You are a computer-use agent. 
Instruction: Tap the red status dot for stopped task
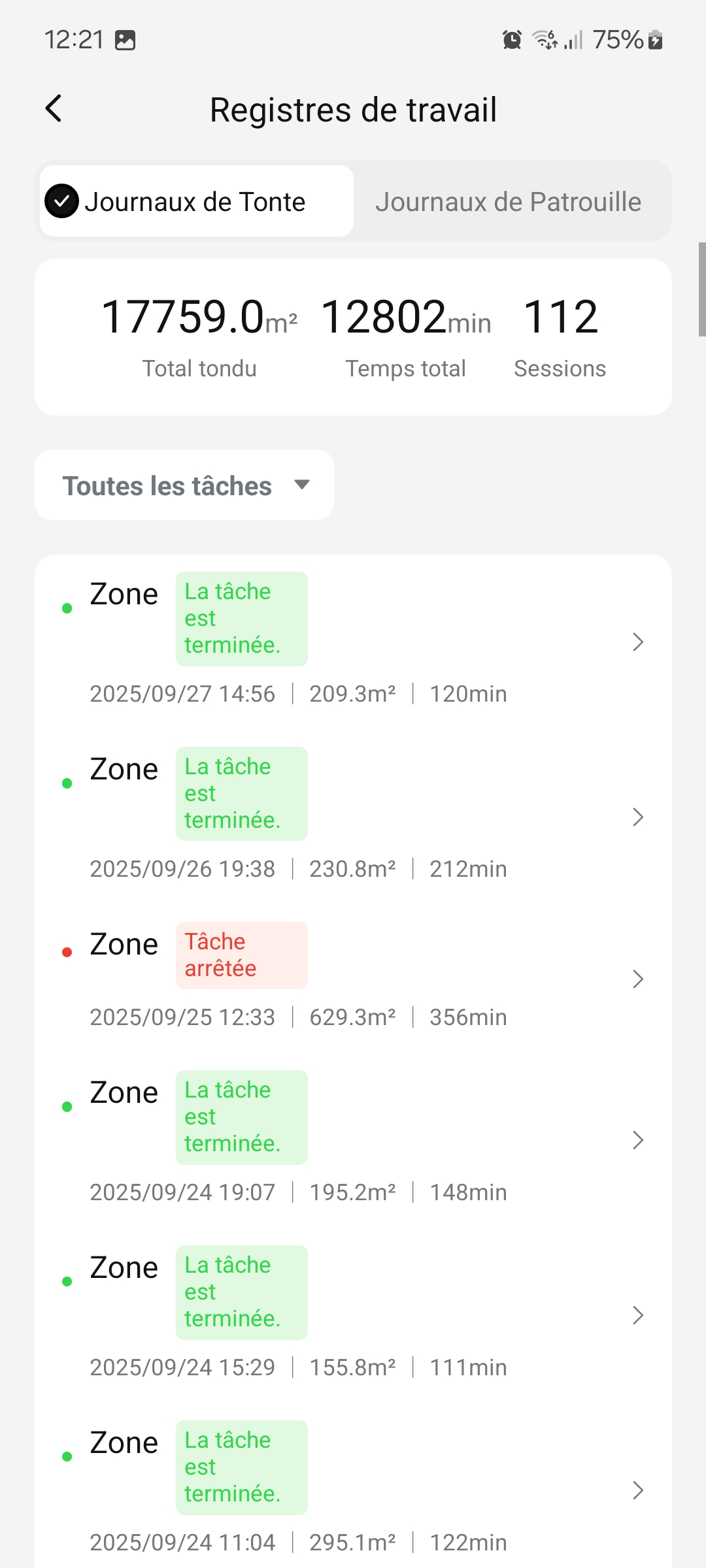67,953
